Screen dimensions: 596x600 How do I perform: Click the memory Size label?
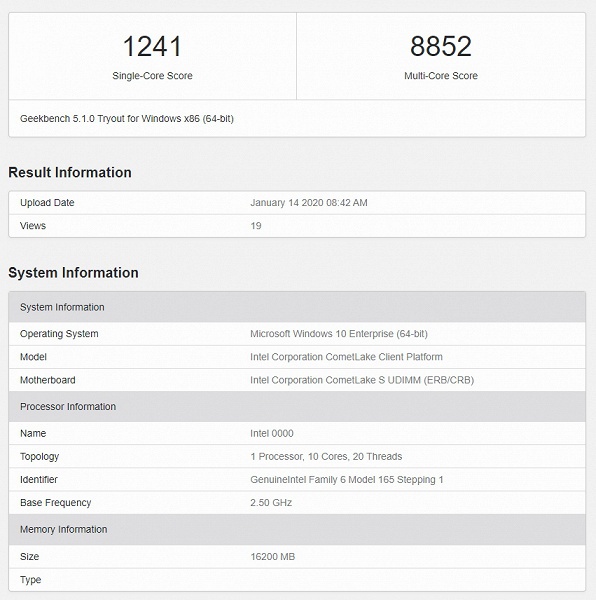coord(29,556)
